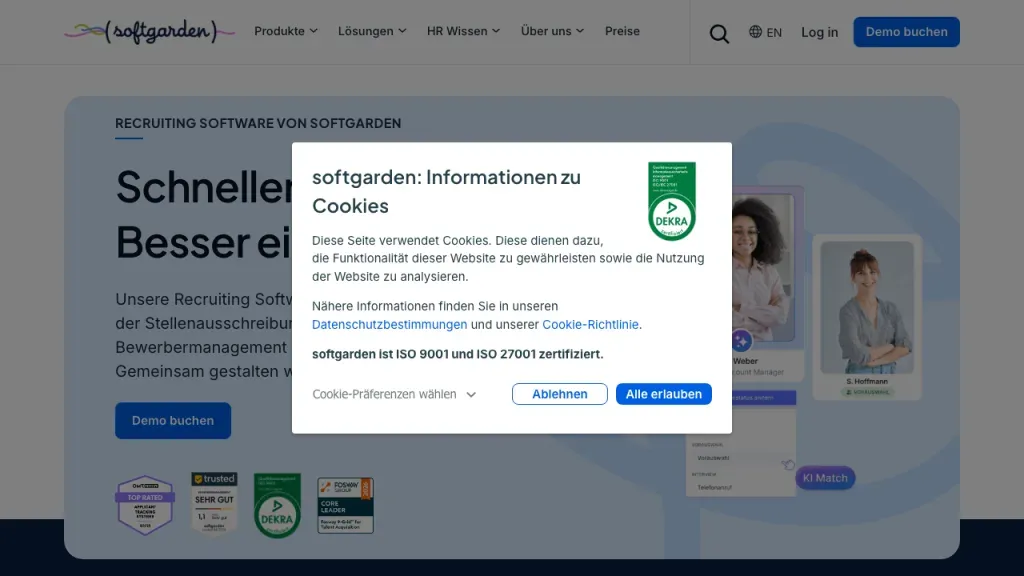1024x576 pixels.
Task: Click the KI Match pill
Action: (825, 478)
